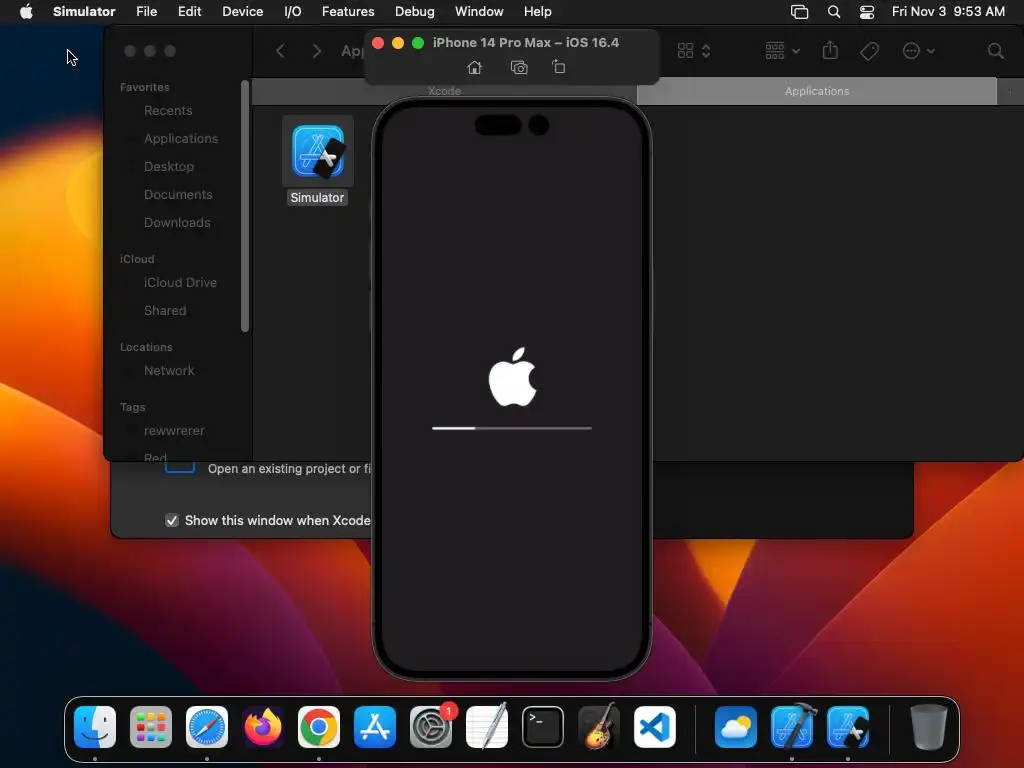Click the date and time in menu bar
1024x768 pixels.
pyautogui.click(x=948, y=12)
